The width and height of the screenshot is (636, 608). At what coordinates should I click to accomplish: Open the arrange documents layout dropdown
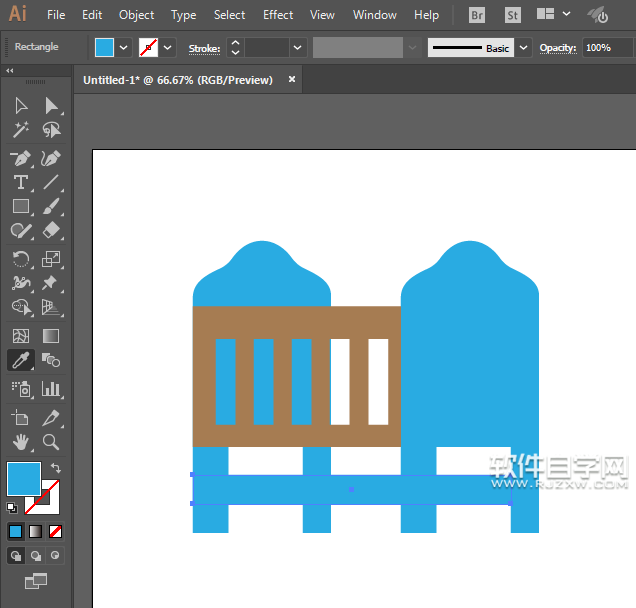click(x=567, y=15)
